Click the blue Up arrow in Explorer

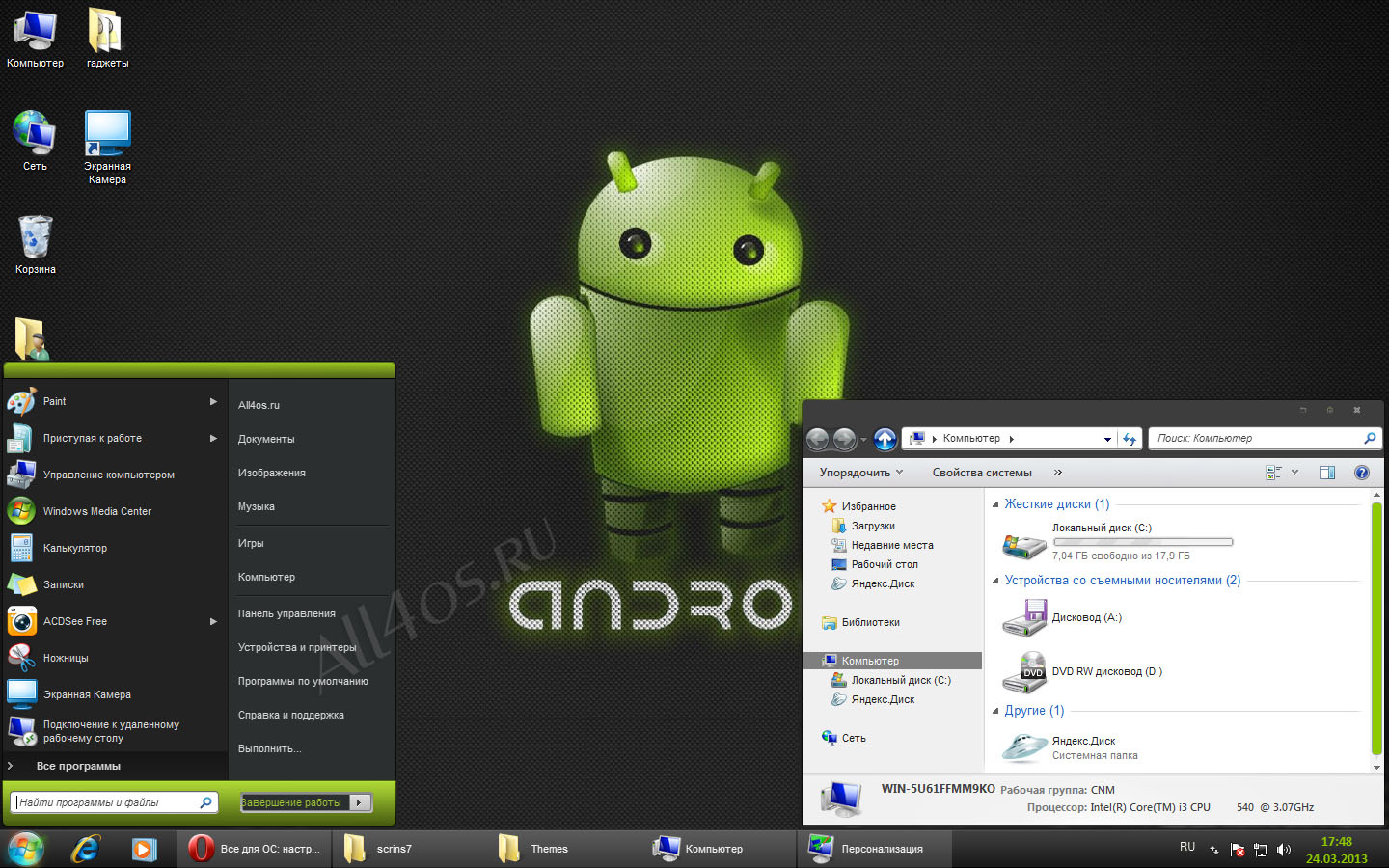(885, 439)
